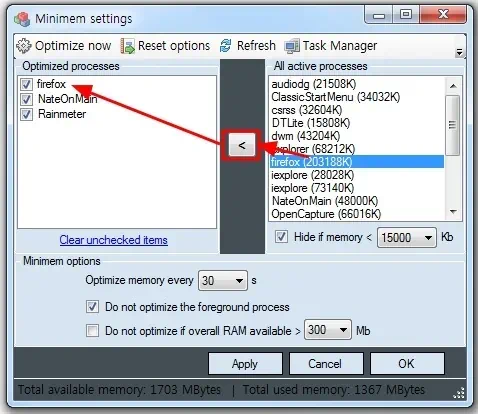
Task: Uncheck the Rainmeter optimized process
Action: point(26,114)
